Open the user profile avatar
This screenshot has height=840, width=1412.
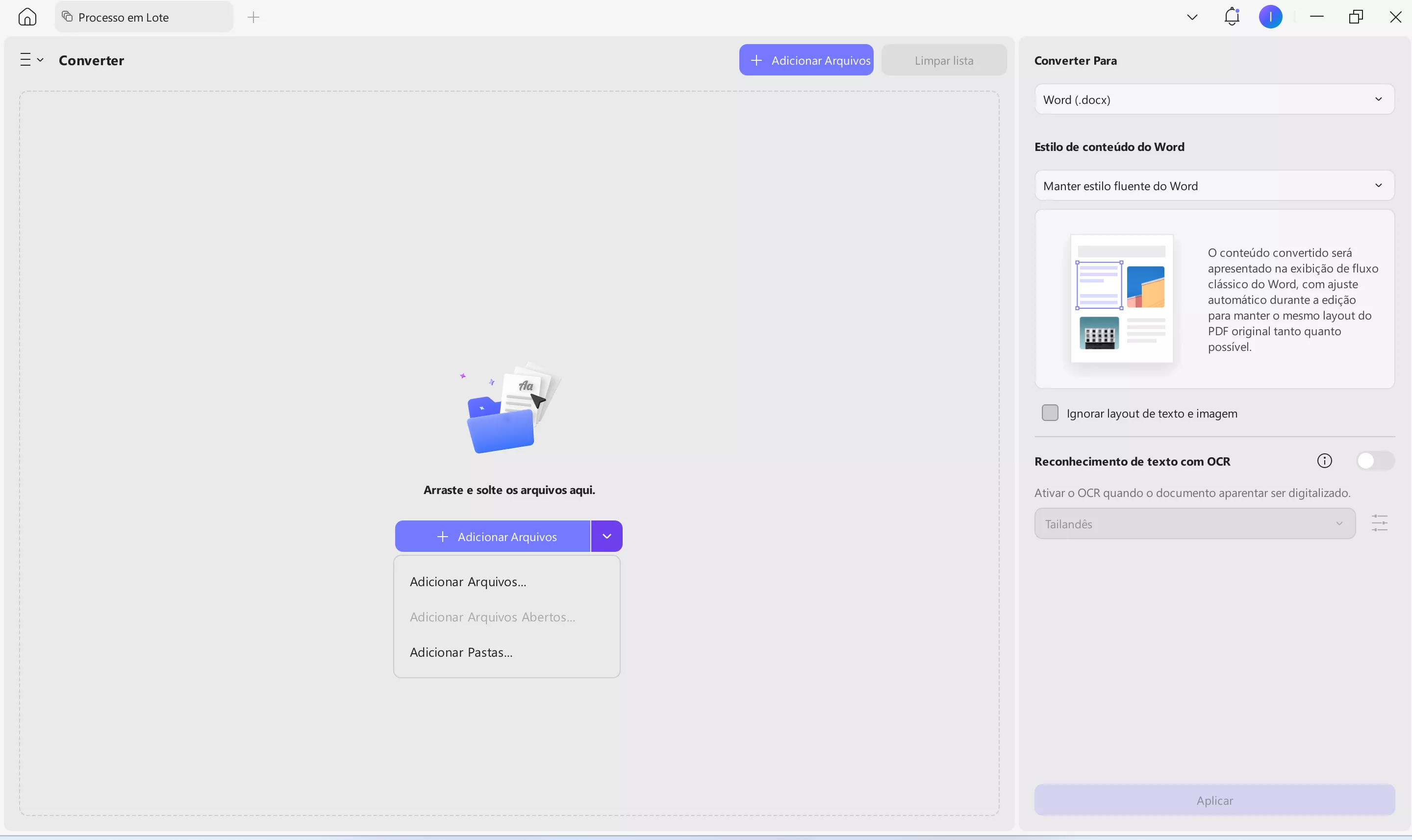pyautogui.click(x=1270, y=17)
